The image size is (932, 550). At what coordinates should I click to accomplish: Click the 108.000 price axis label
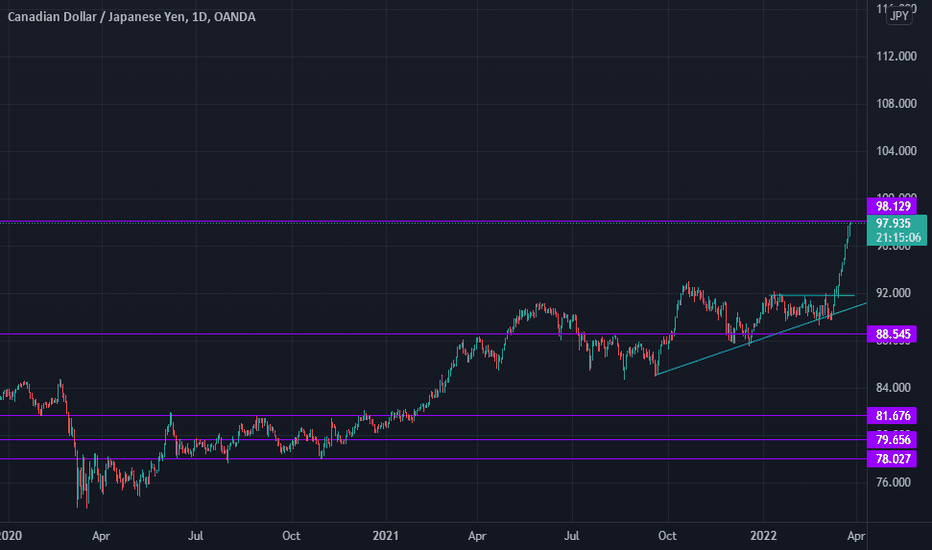pyautogui.click(x=896, y=103)
